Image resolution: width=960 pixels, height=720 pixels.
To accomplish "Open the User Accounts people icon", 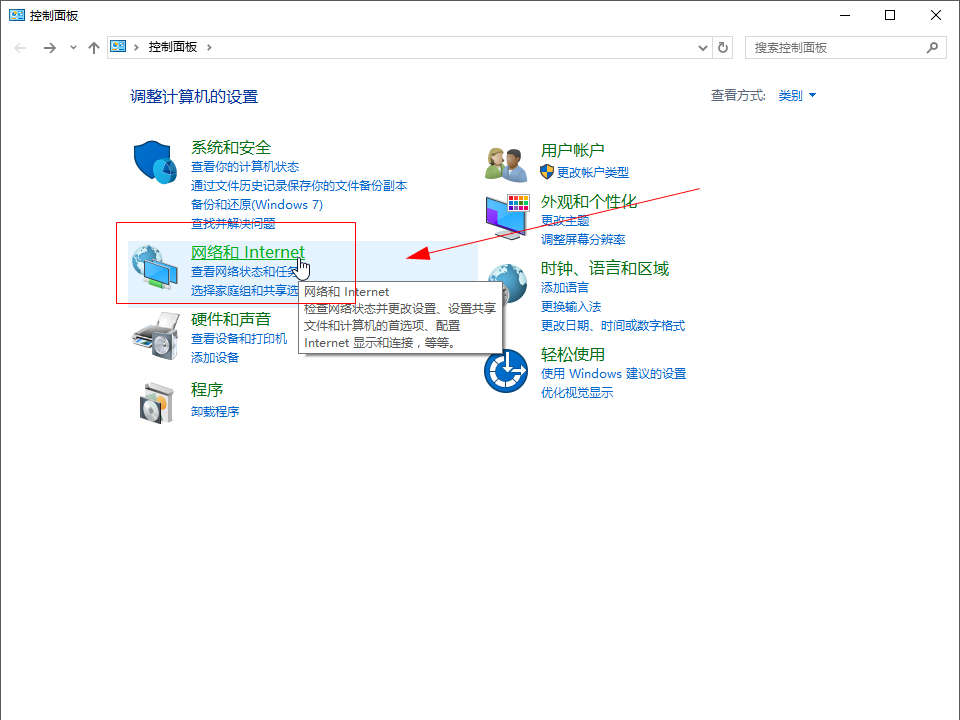I will tap(506, 164).
